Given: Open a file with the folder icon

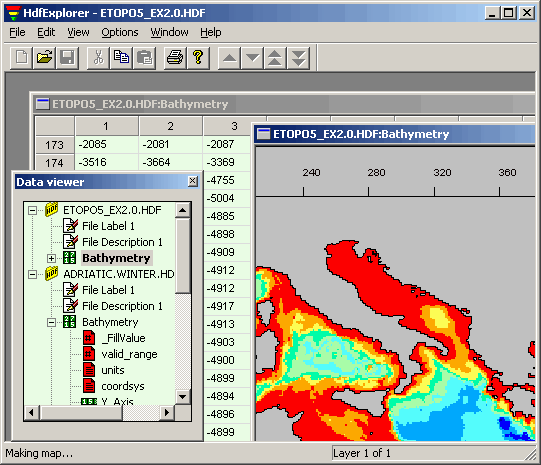Looking at the screenshot, I should 45,58.
